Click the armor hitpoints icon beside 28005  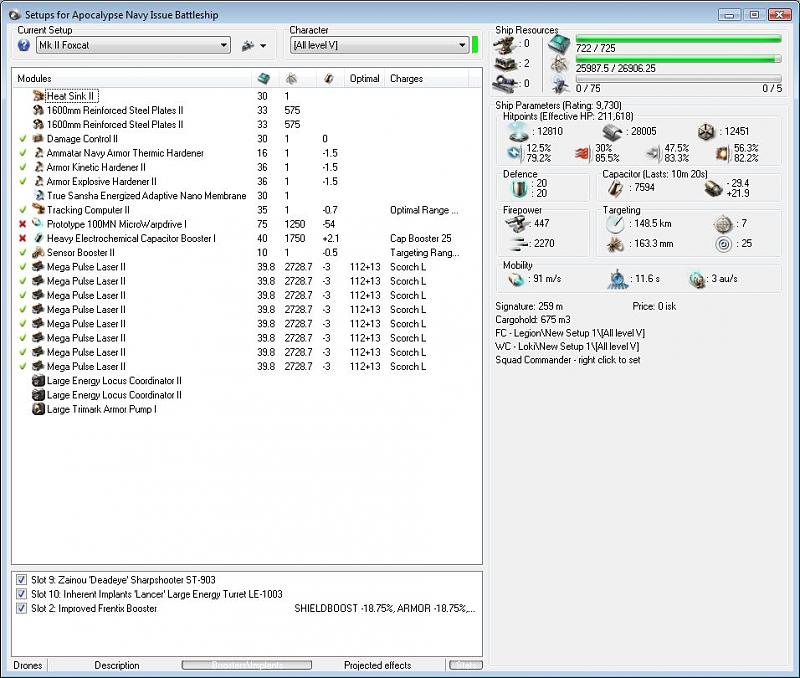point(612,132)
